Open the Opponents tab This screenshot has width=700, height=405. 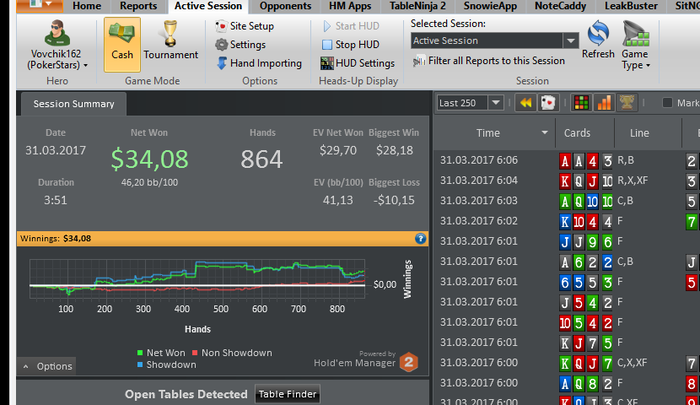click(x=285, y=6)
